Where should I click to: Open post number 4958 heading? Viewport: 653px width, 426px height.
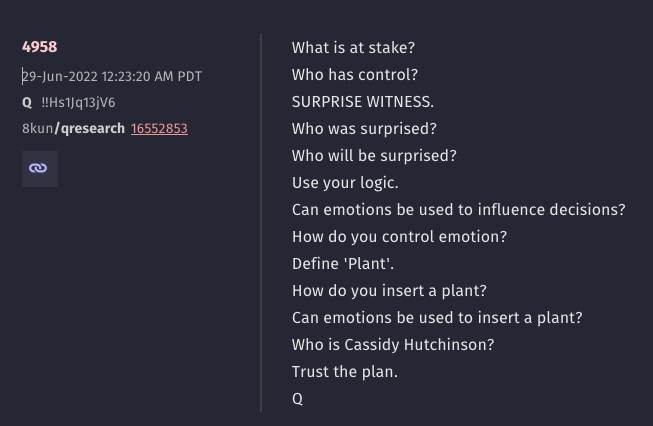(40, 47)
